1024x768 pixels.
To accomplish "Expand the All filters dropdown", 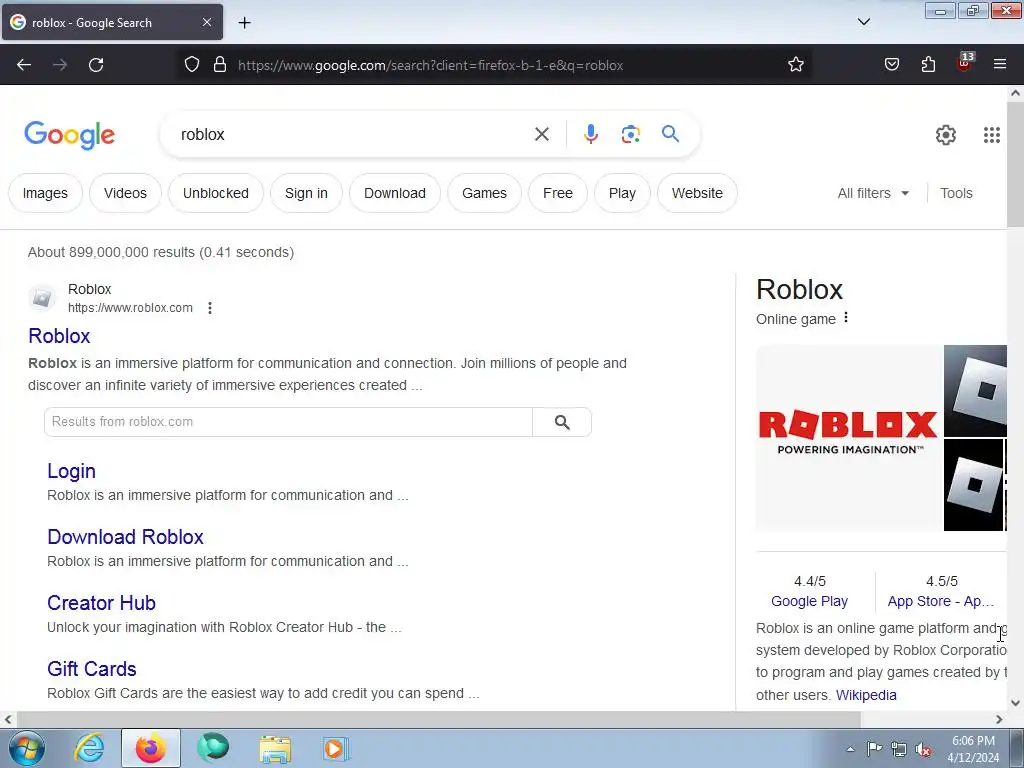I will click(x=873, y=193).
